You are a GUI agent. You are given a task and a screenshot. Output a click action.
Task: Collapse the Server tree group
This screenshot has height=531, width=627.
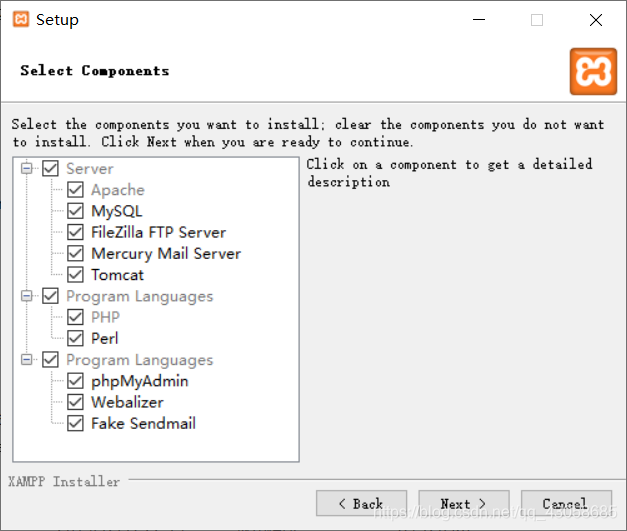pos(27,168)
